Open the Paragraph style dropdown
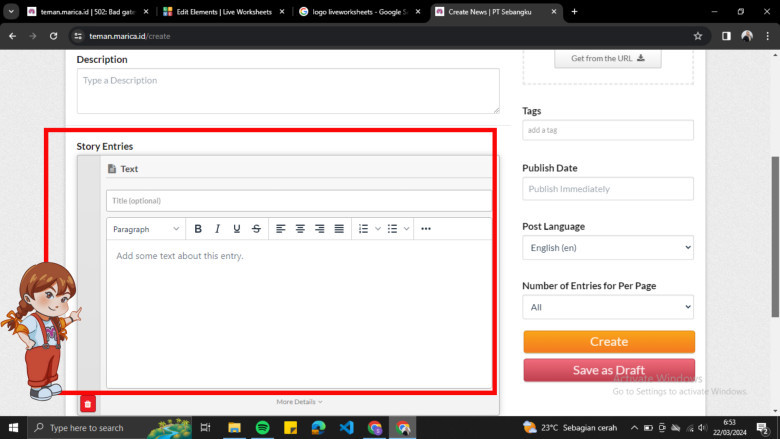The height and width of the screenshot is (439, 780). [x=146, y=229]
